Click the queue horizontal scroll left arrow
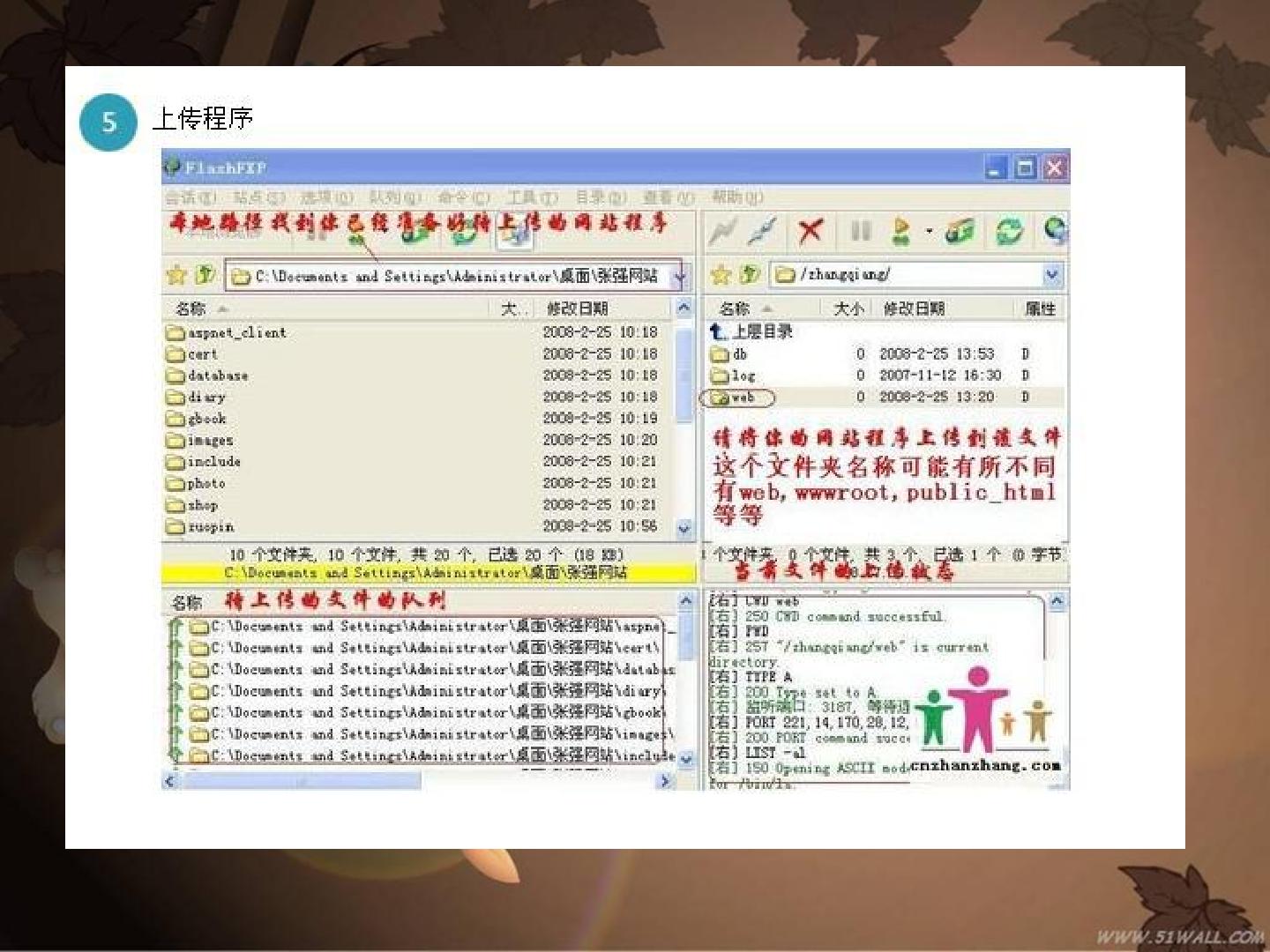This screenshot has height=952, width=1270. [x=171, y=781]
